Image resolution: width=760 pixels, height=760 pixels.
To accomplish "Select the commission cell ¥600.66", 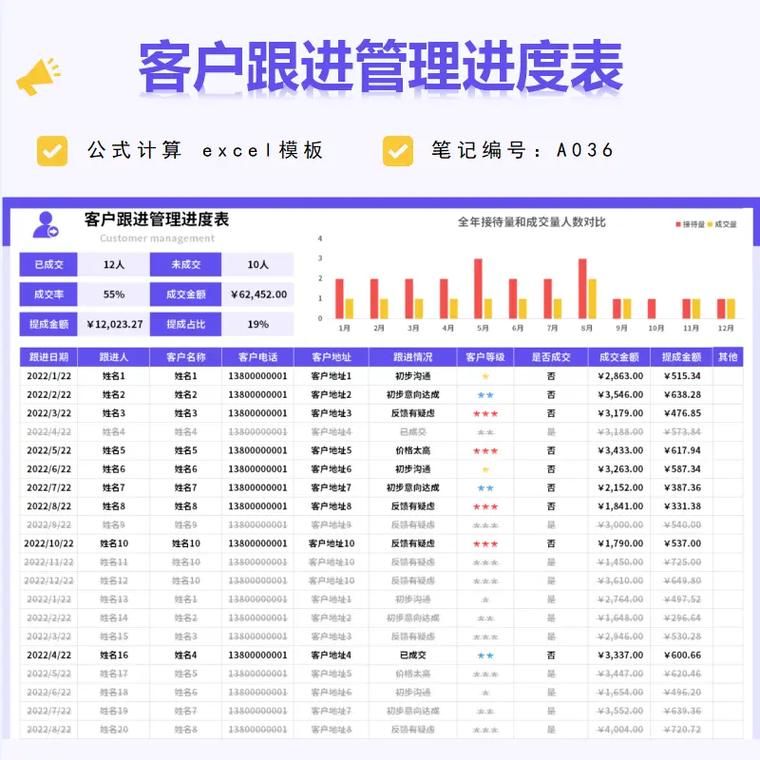I will pos(682,655).
